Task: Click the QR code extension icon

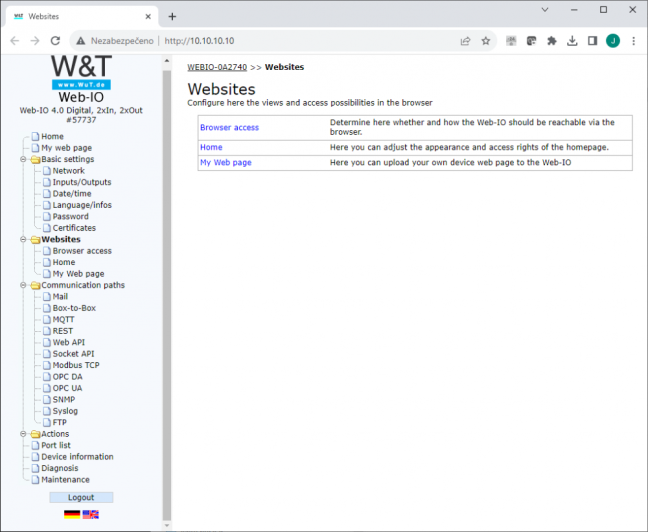Action: 511,41
